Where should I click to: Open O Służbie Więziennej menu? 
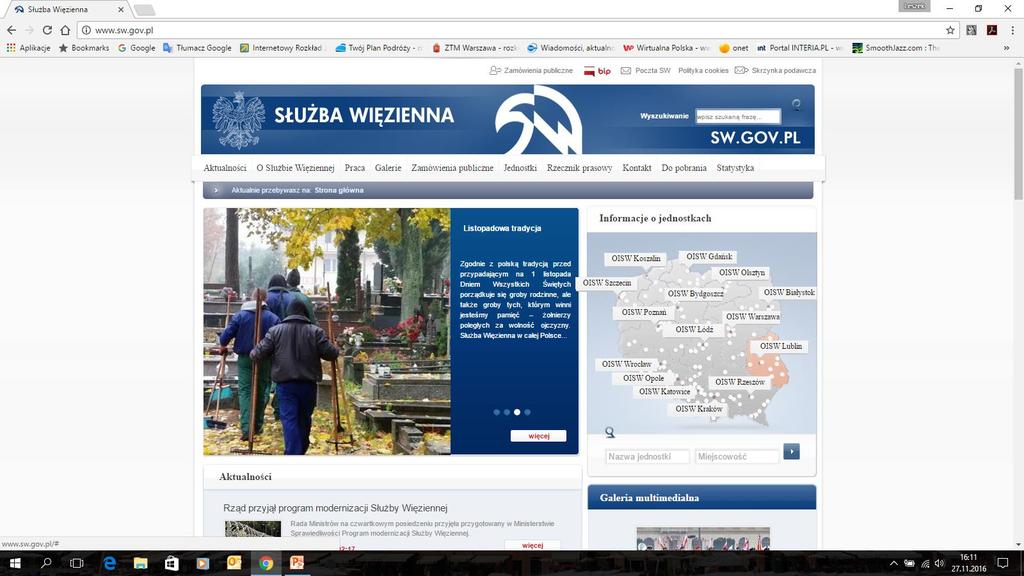tap(295, 168)
